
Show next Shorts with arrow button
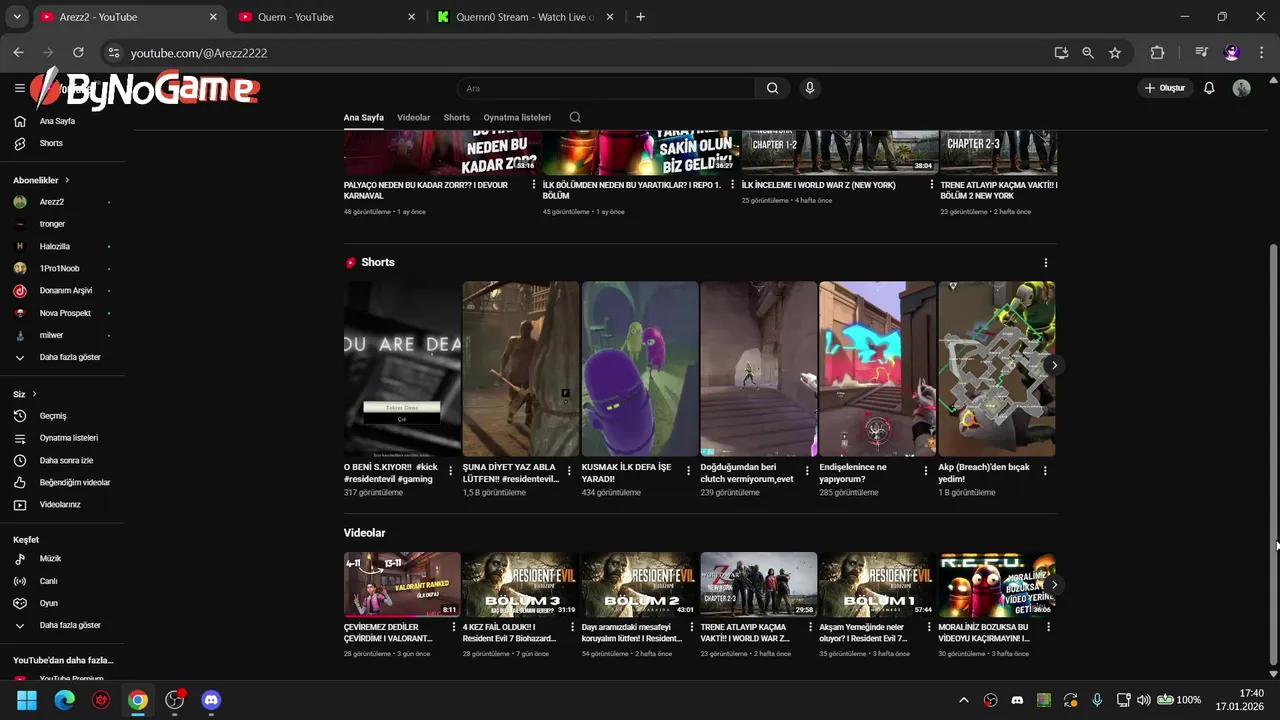point(1054,365)
